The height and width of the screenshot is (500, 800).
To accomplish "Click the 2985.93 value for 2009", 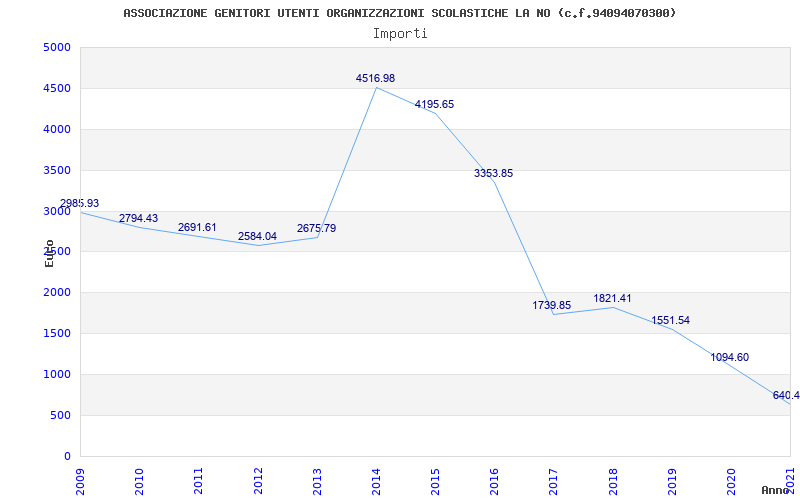I will 79,204.
